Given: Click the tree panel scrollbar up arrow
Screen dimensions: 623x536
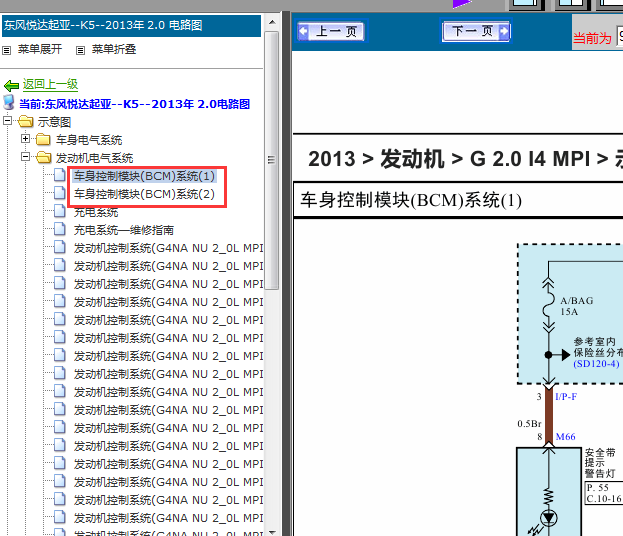Looking at the screenshot, I should 272,22.
